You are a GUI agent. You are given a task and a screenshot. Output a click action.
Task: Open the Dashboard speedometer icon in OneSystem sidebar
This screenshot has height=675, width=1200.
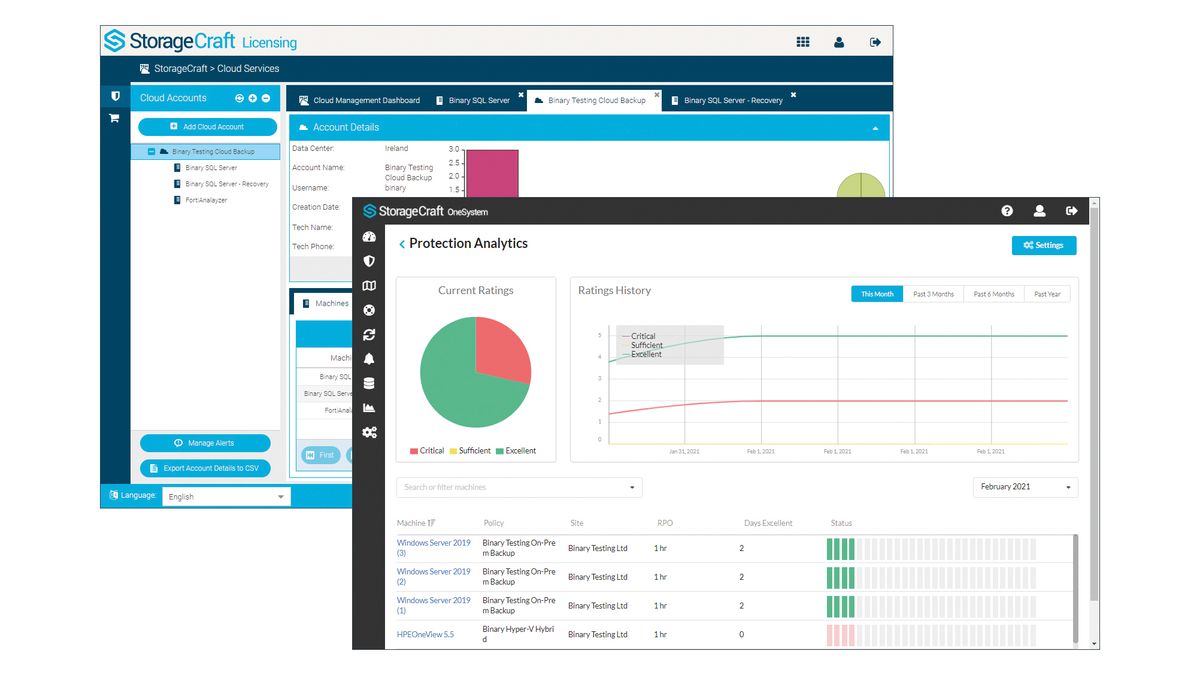369,236
